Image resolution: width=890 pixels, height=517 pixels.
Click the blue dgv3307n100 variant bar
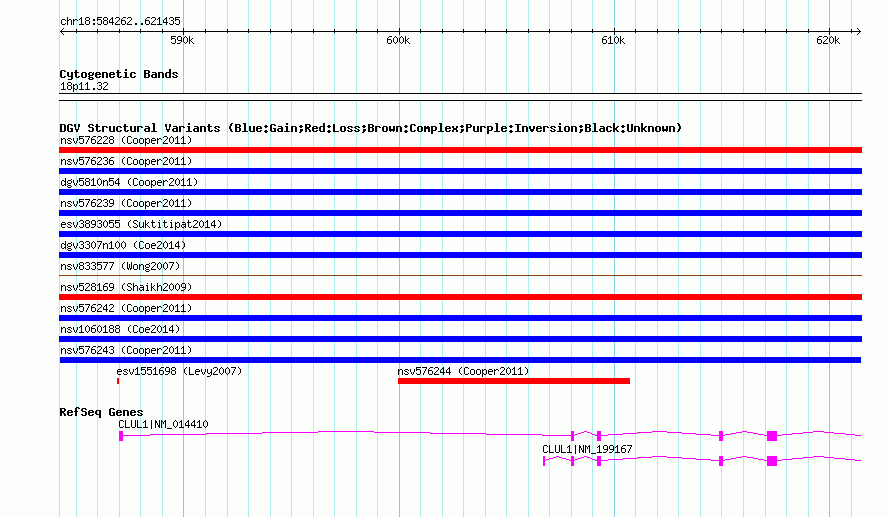pyautogui.click(x=460, y=255)
